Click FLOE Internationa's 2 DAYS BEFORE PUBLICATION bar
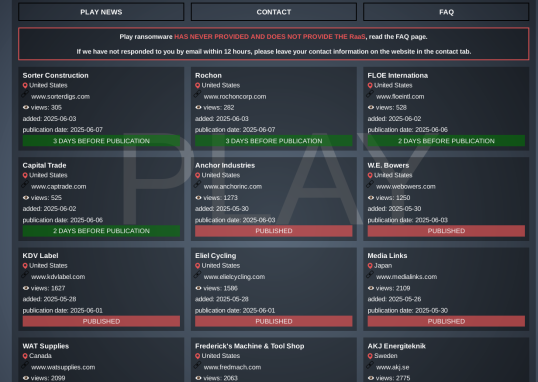 446,141
